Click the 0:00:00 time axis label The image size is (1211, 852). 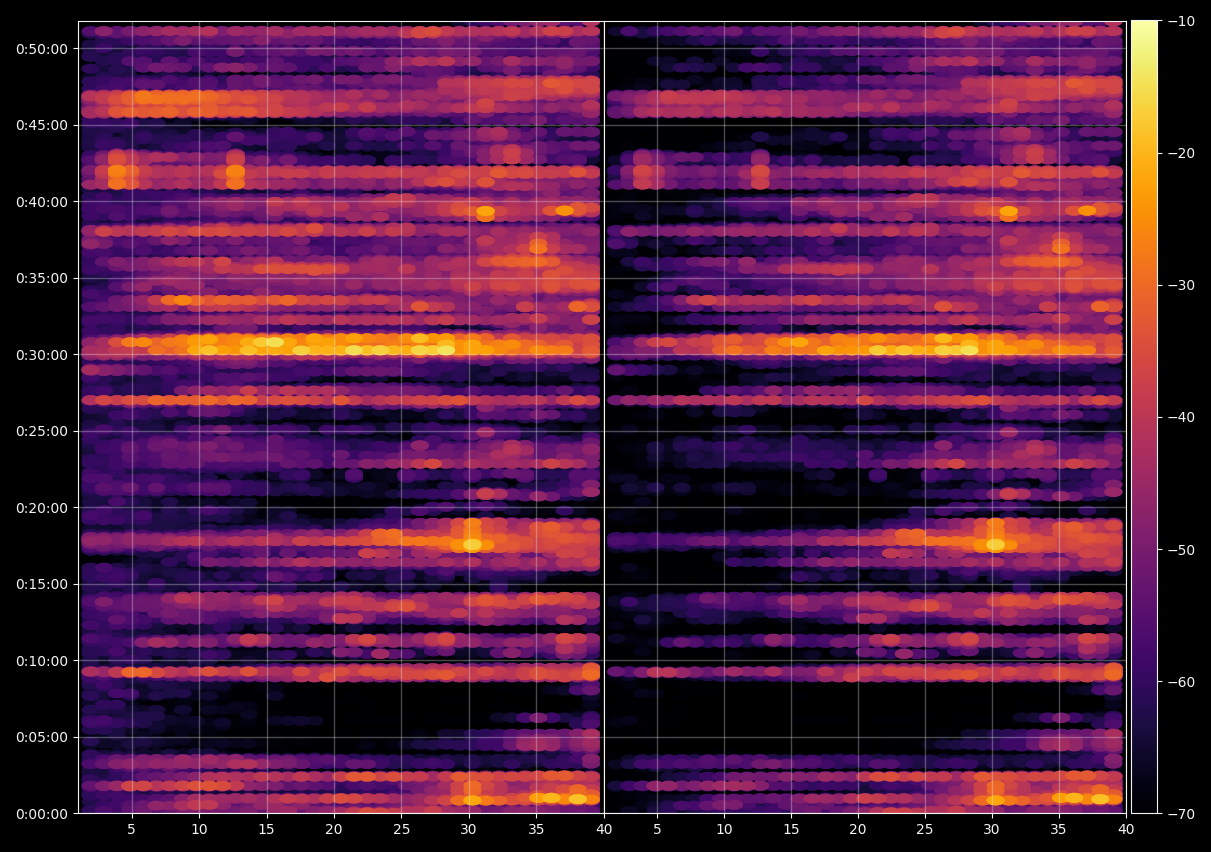pyautogui.click(x=42, y=814)
